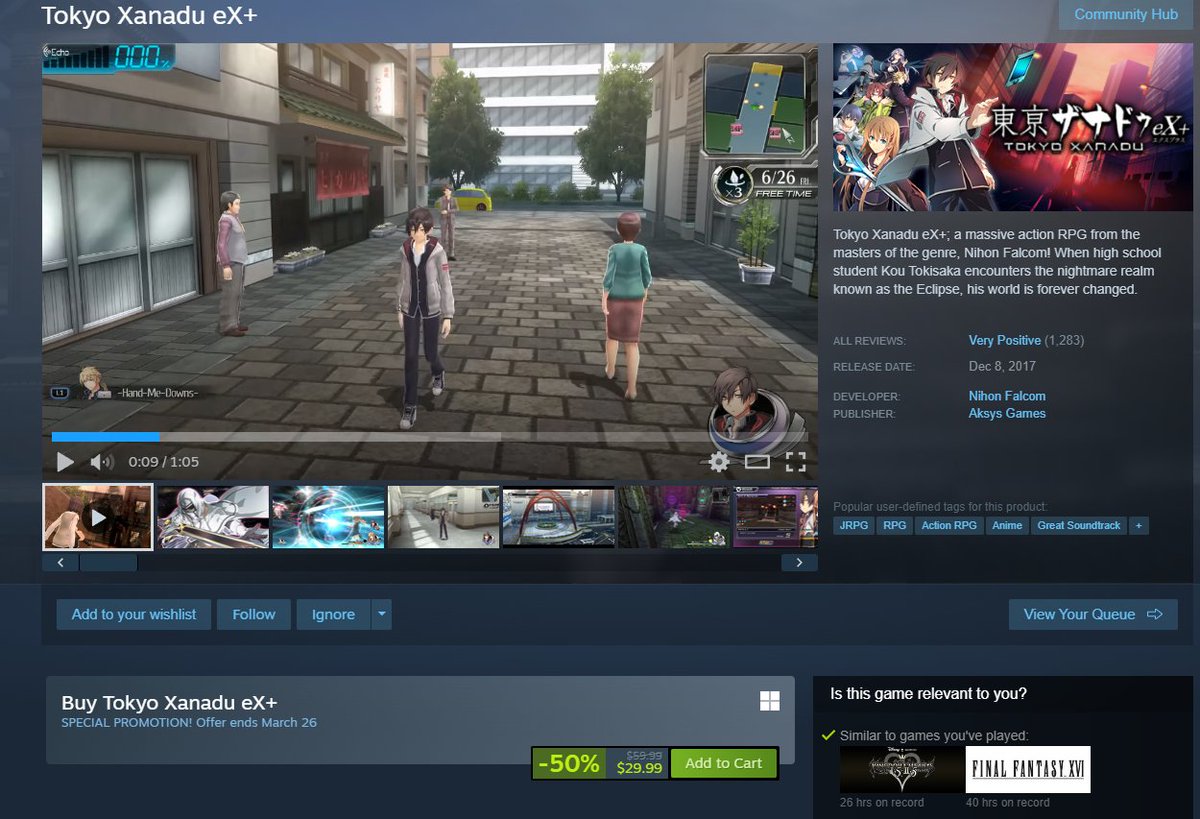Select the white armored character thumbnail

(x=213, y=517)
